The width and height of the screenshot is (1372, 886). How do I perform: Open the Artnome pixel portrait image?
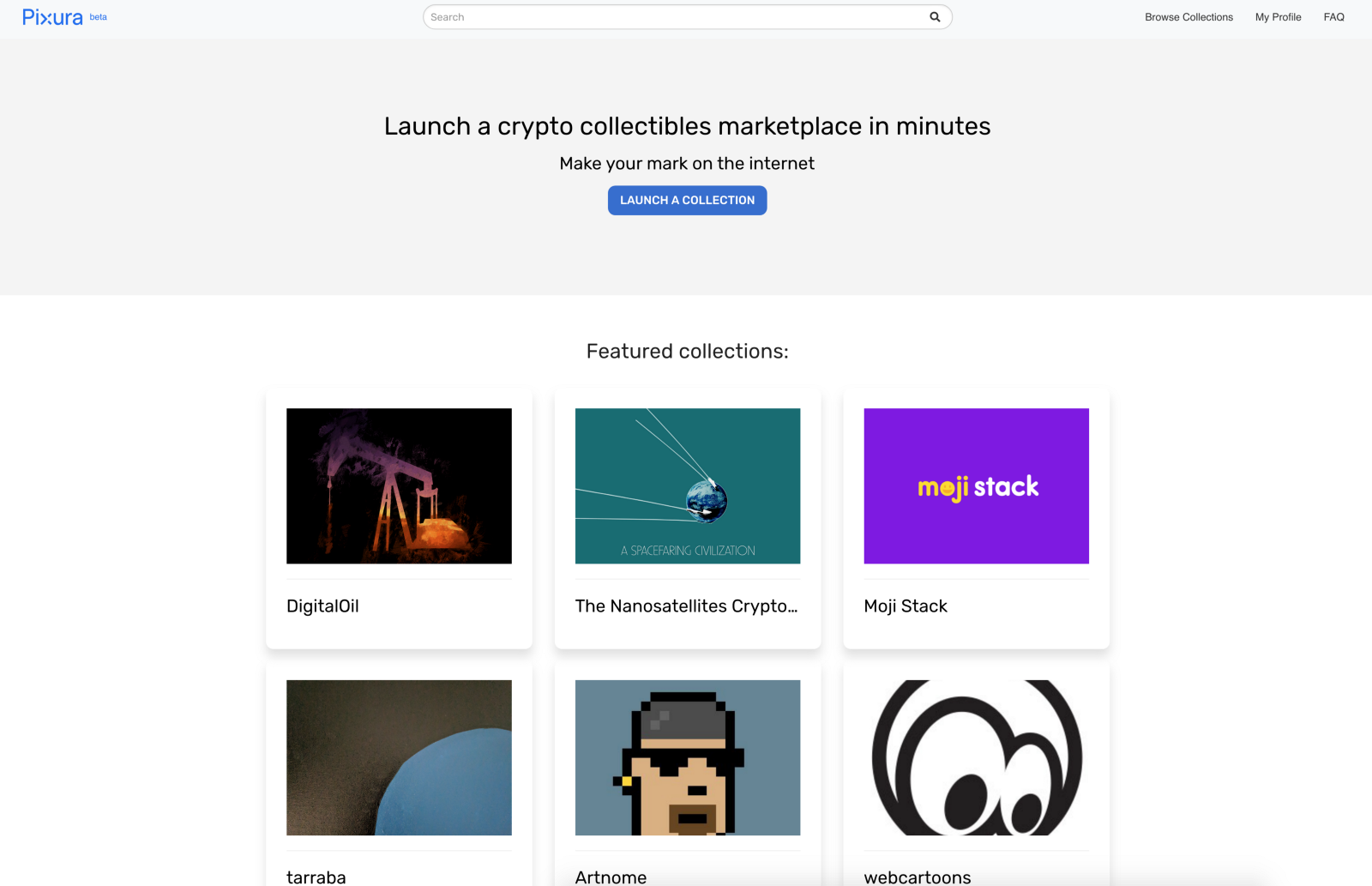coord(688,758)
